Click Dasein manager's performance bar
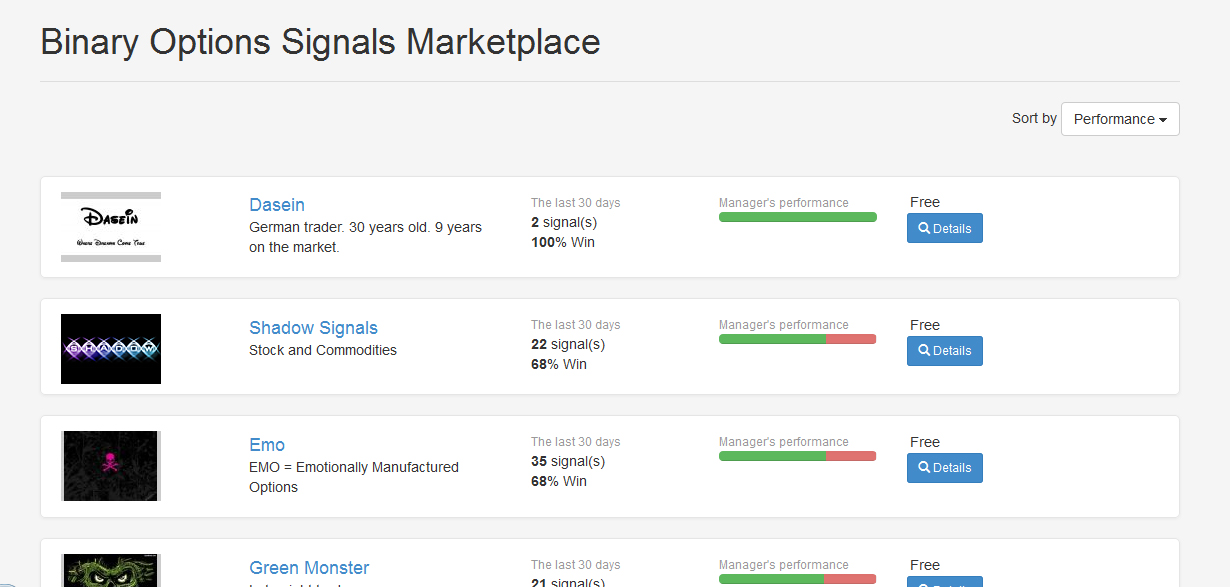Screen dimensions: 1230x587 [x=797, y=217]
